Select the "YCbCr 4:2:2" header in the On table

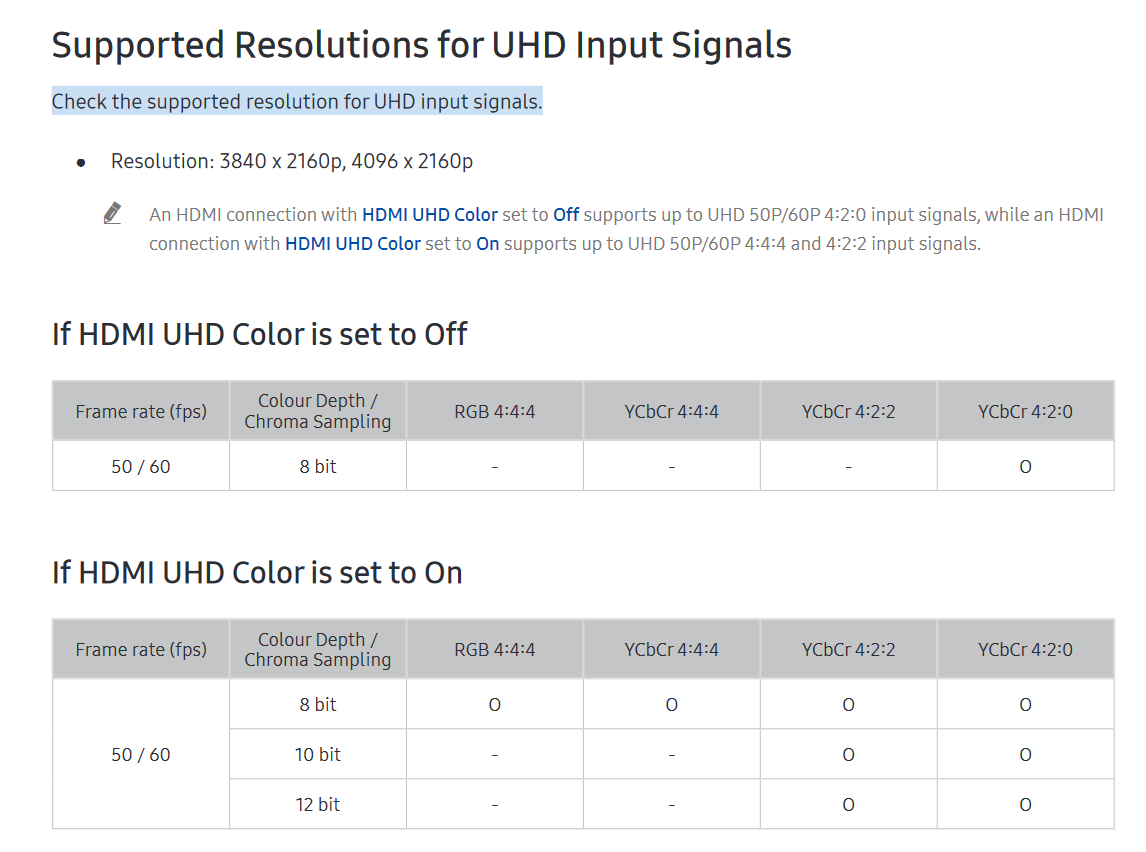(x=848, y=649)
